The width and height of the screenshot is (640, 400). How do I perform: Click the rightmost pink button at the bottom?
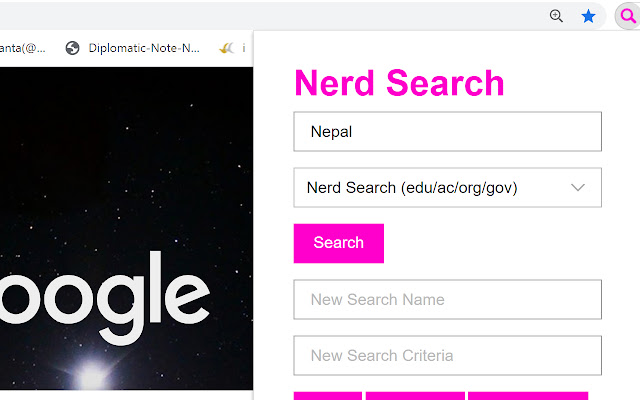[527, 396]
